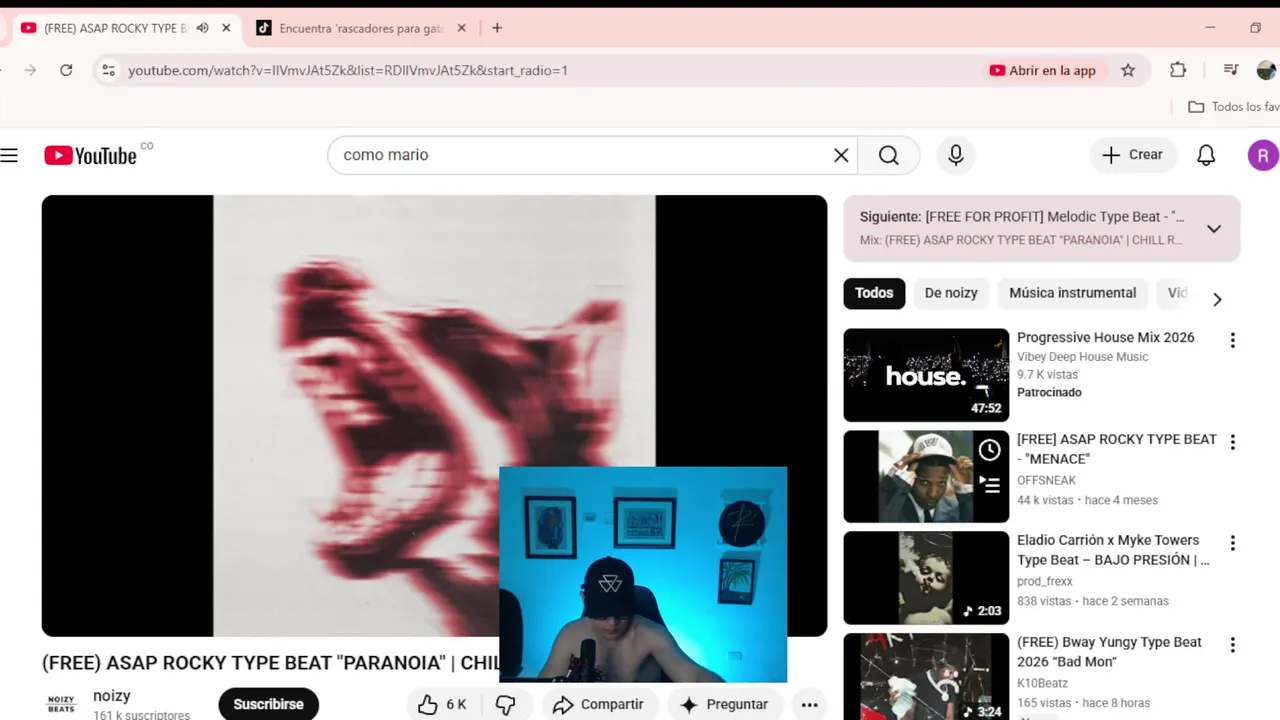
Task: Click the browser address bar URL
Action: 348,70
